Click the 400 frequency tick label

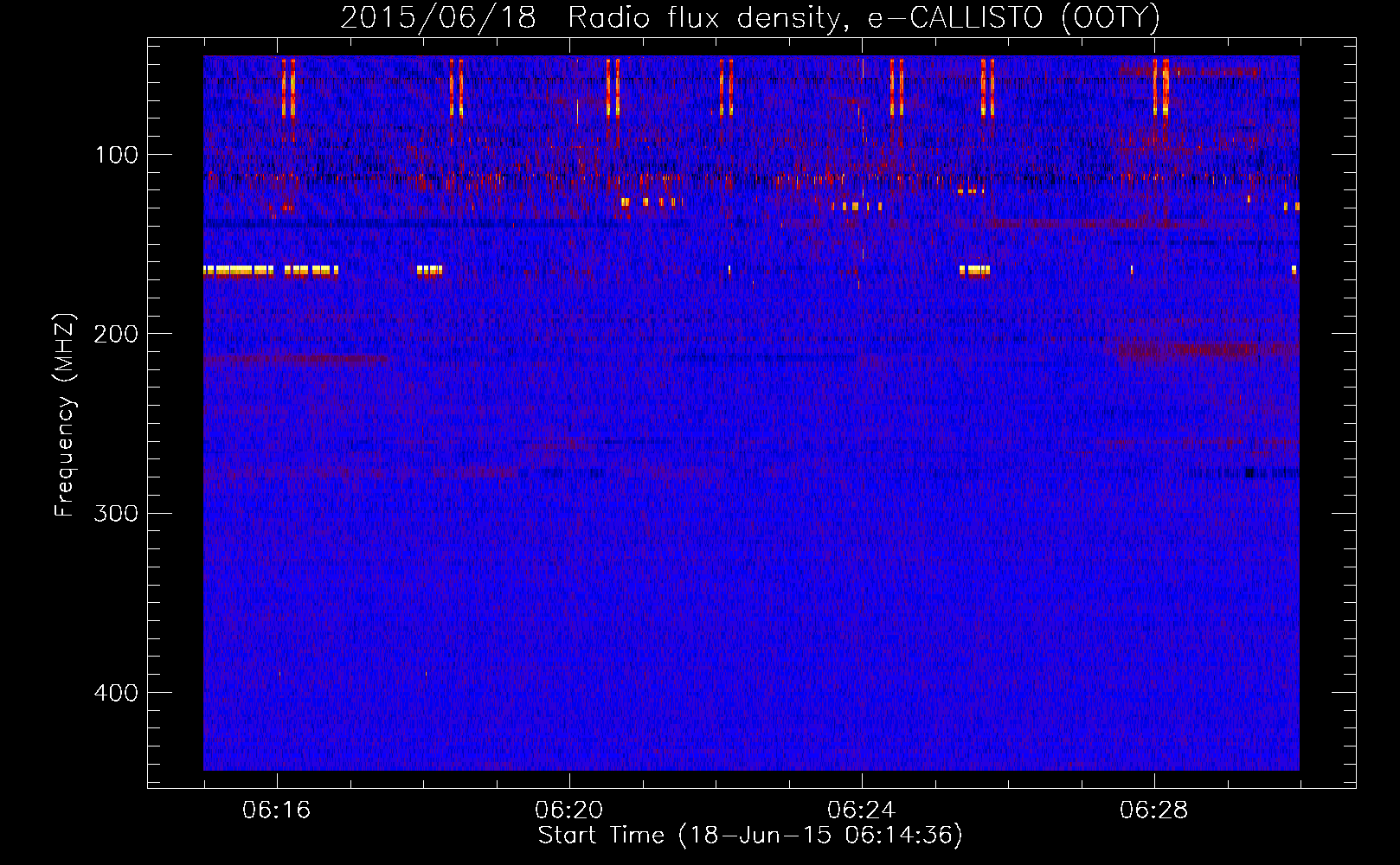[116, 693]
